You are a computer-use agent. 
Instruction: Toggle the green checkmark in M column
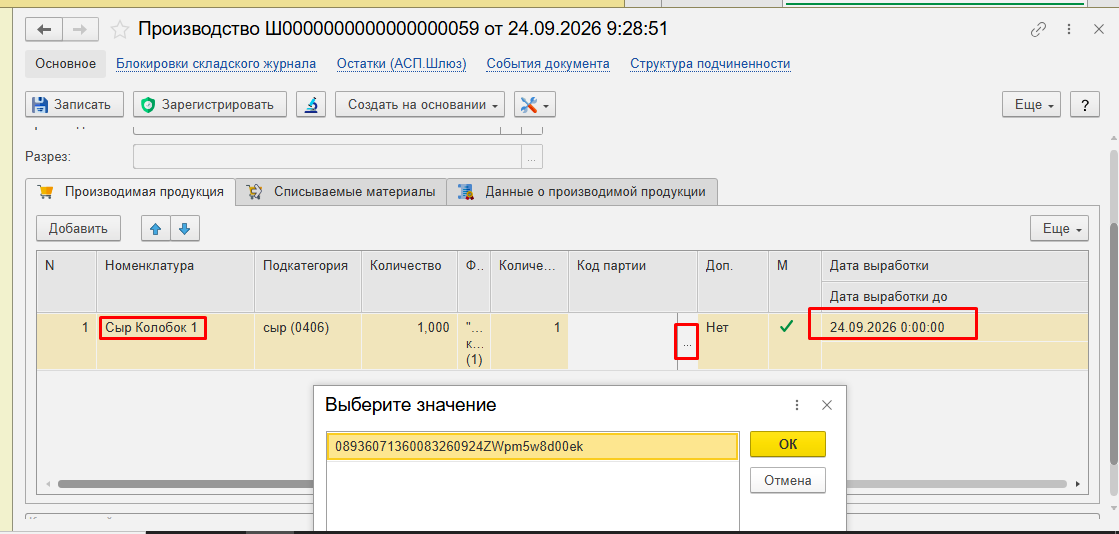(x=786, y=327)
